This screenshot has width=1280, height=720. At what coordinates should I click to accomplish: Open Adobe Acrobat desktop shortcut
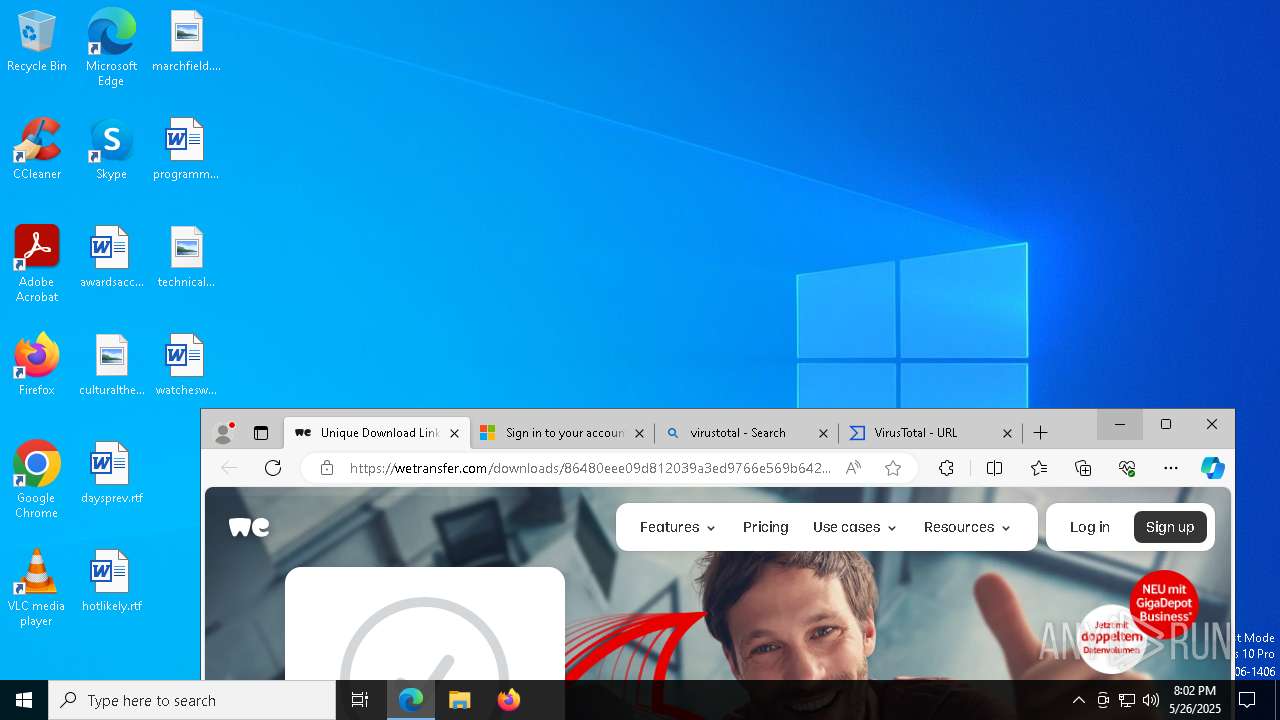pyautogui.click(x=37, y=264)
